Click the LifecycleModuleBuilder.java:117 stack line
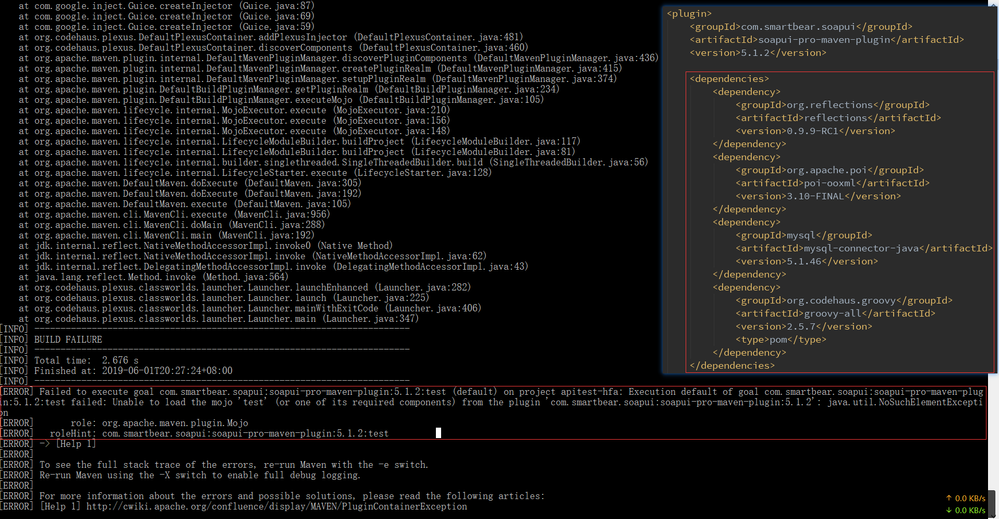 (x=299, y=141)
